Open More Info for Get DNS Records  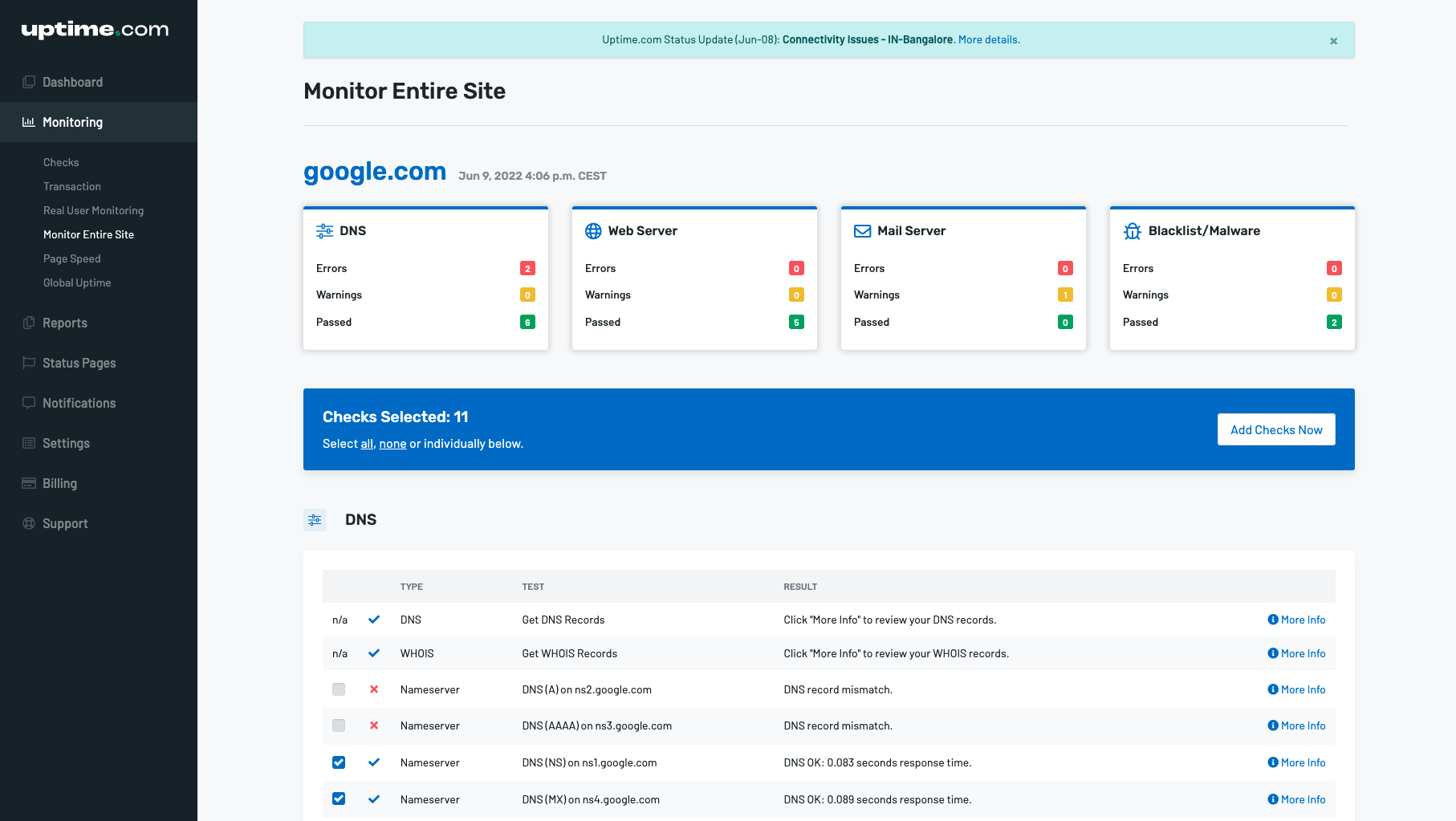(1296, 620)
